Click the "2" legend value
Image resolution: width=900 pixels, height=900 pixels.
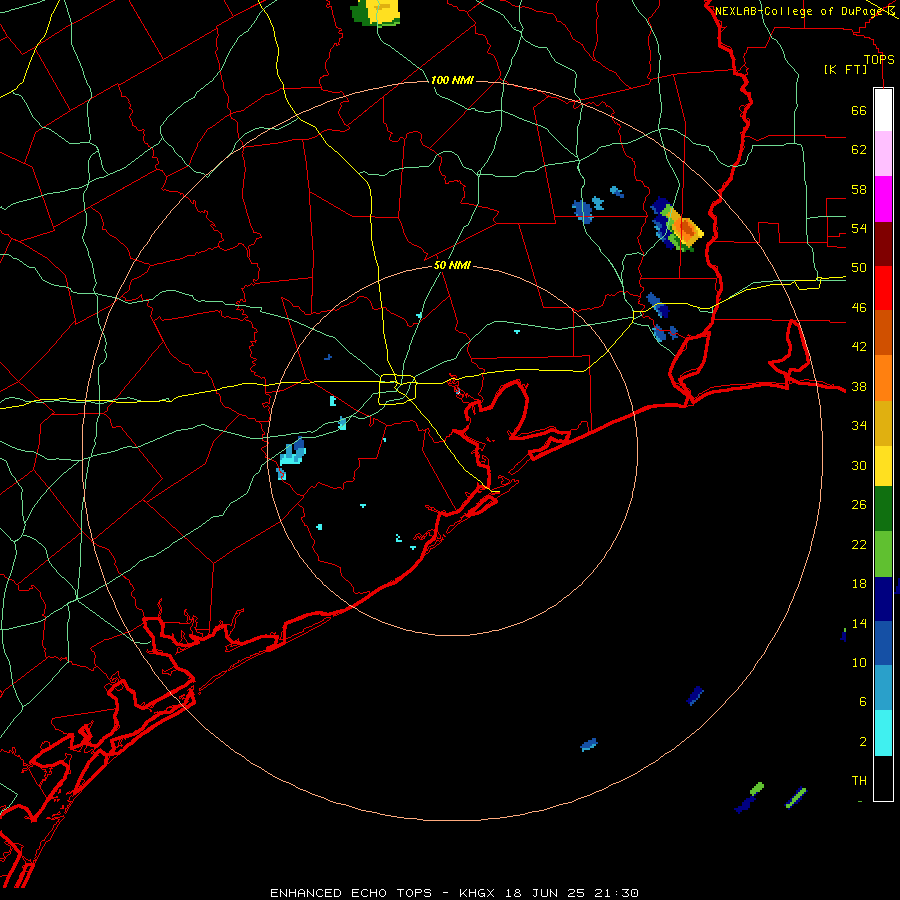pos(863,742)
